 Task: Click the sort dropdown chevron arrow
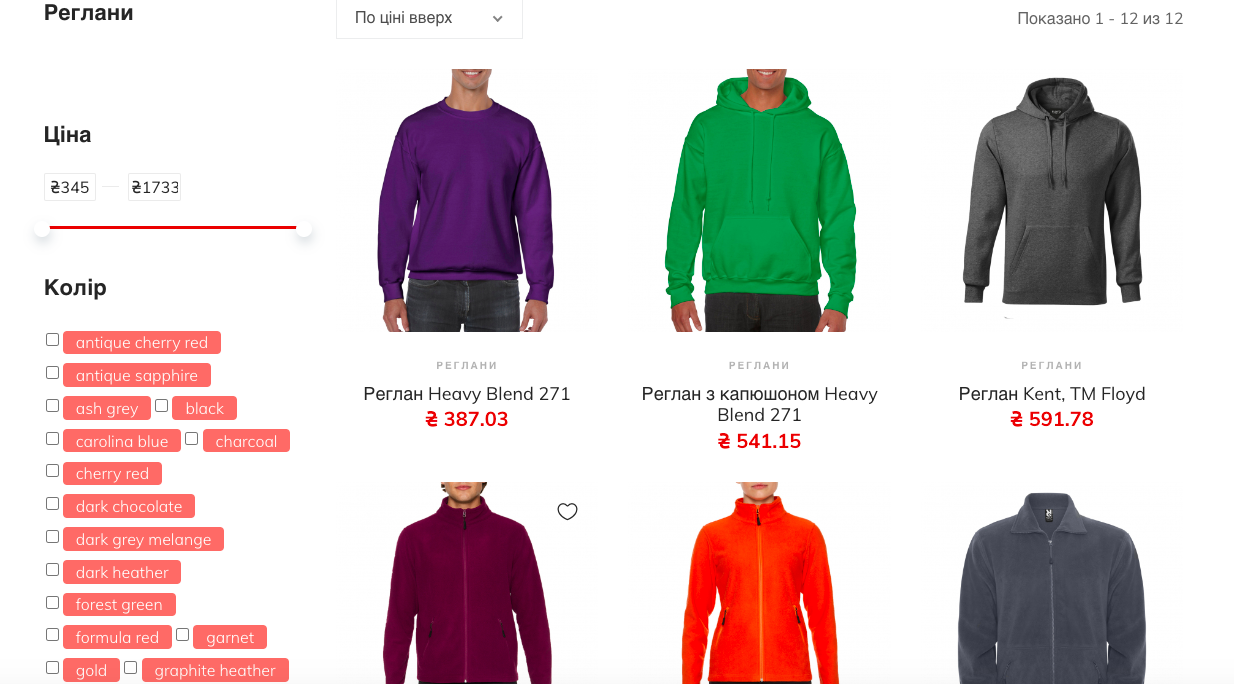(497, 19)
